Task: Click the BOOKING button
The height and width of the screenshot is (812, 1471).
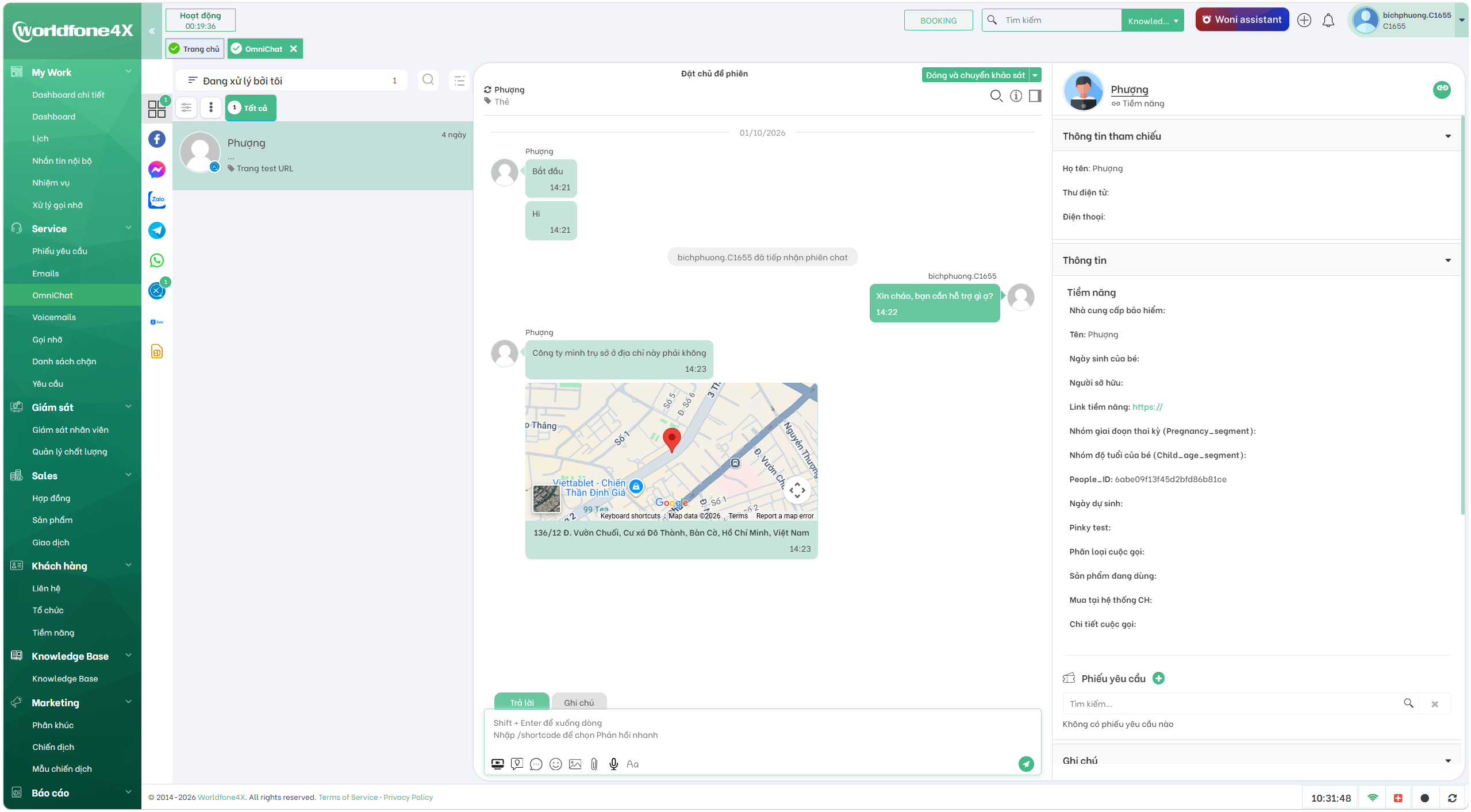Action: (939, 21)
